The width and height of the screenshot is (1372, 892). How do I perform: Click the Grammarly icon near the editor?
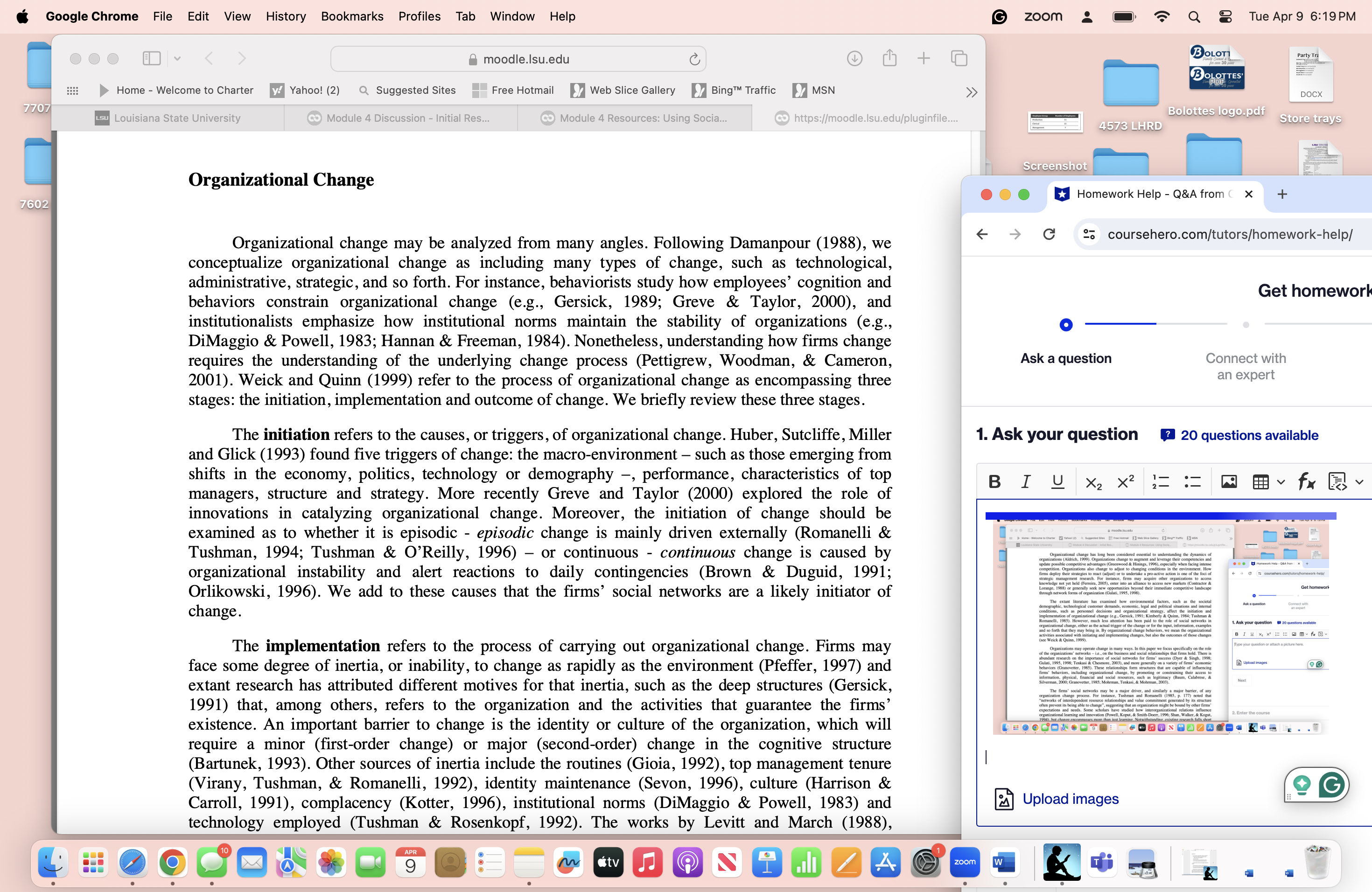click(1332, 784)
